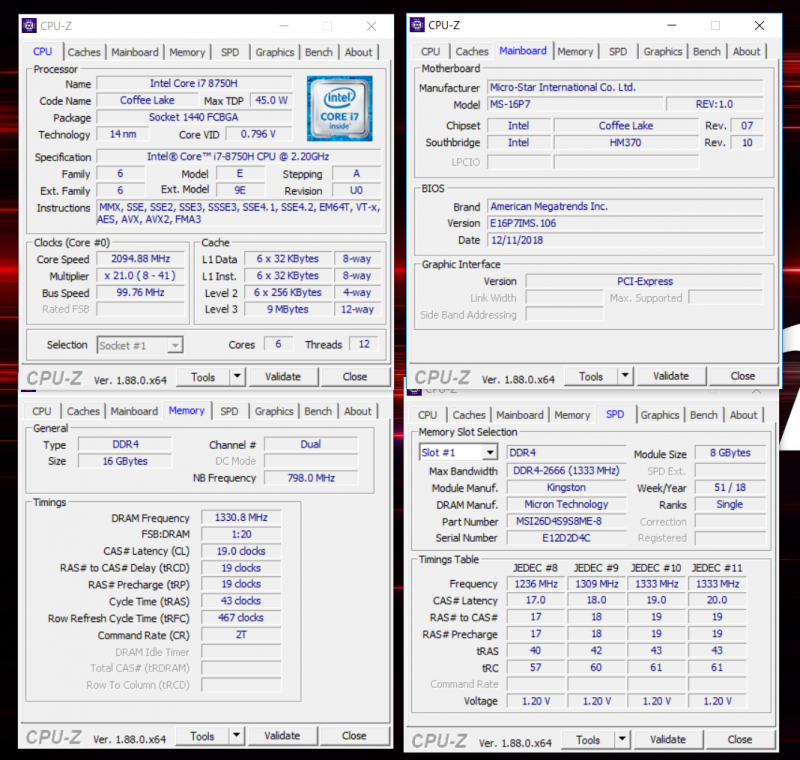Image resolution: width=800 pixels, height=760 pixels.
Task: Select the Caches tab in the Memory timings window
Action: [x=83, y=411]
